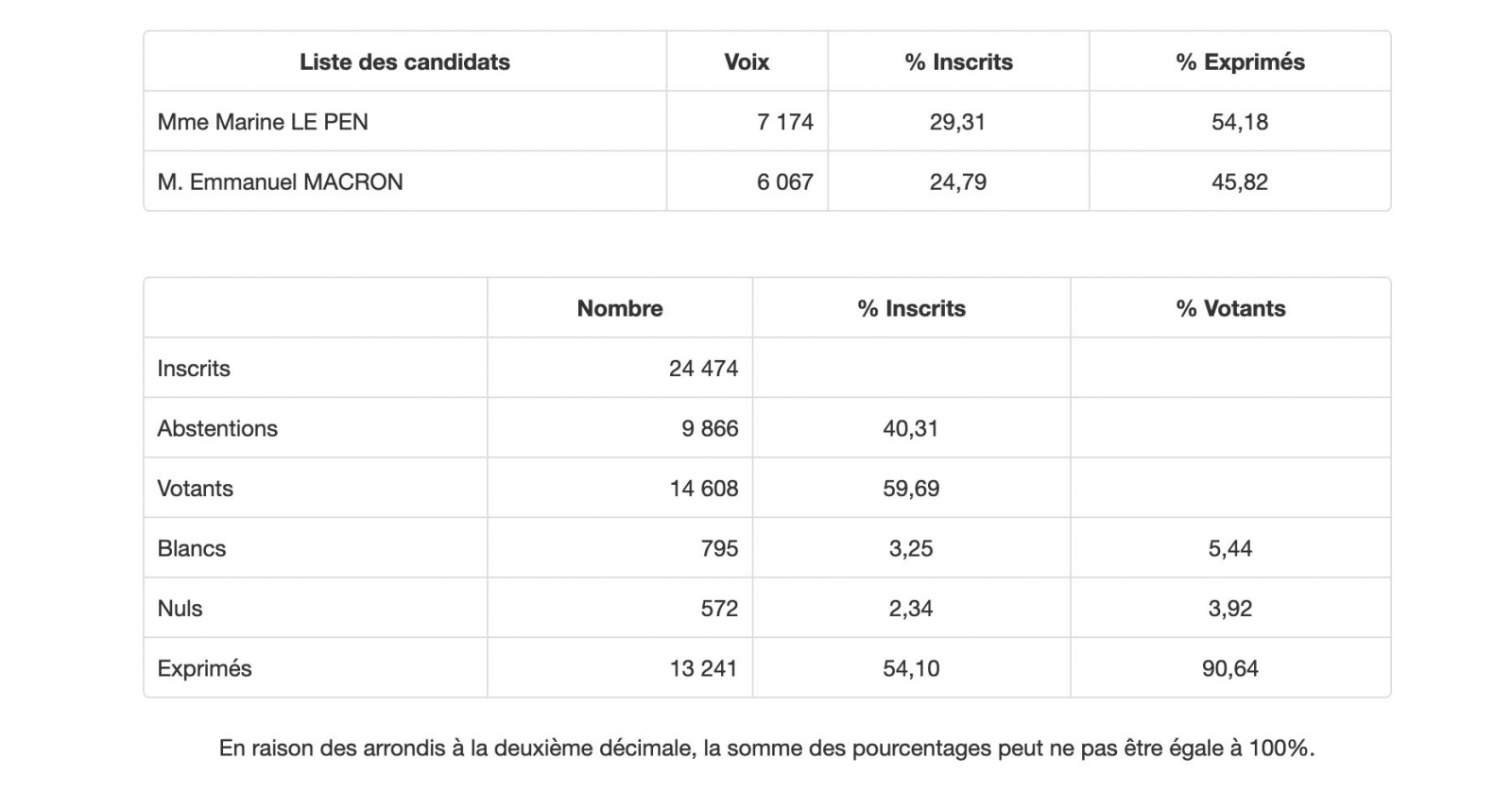Image resolution: width=1512 pixels, height=793 pixels.
Task: Click the Abstentions count 9 866
Action: click(710, 429)
